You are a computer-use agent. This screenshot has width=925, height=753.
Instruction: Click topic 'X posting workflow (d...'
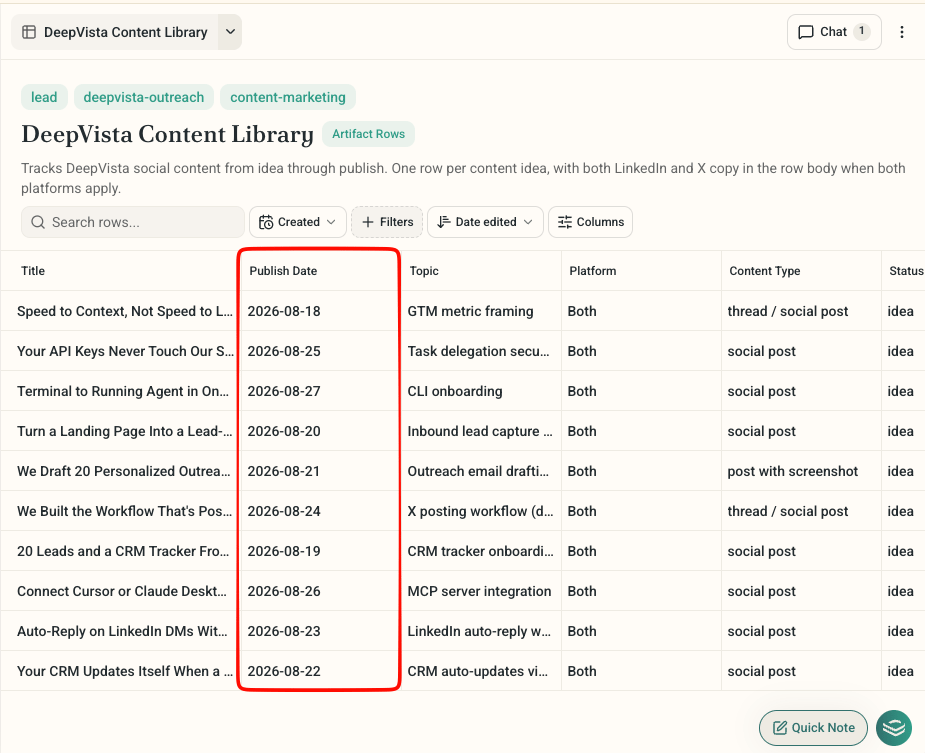point(480,511)
